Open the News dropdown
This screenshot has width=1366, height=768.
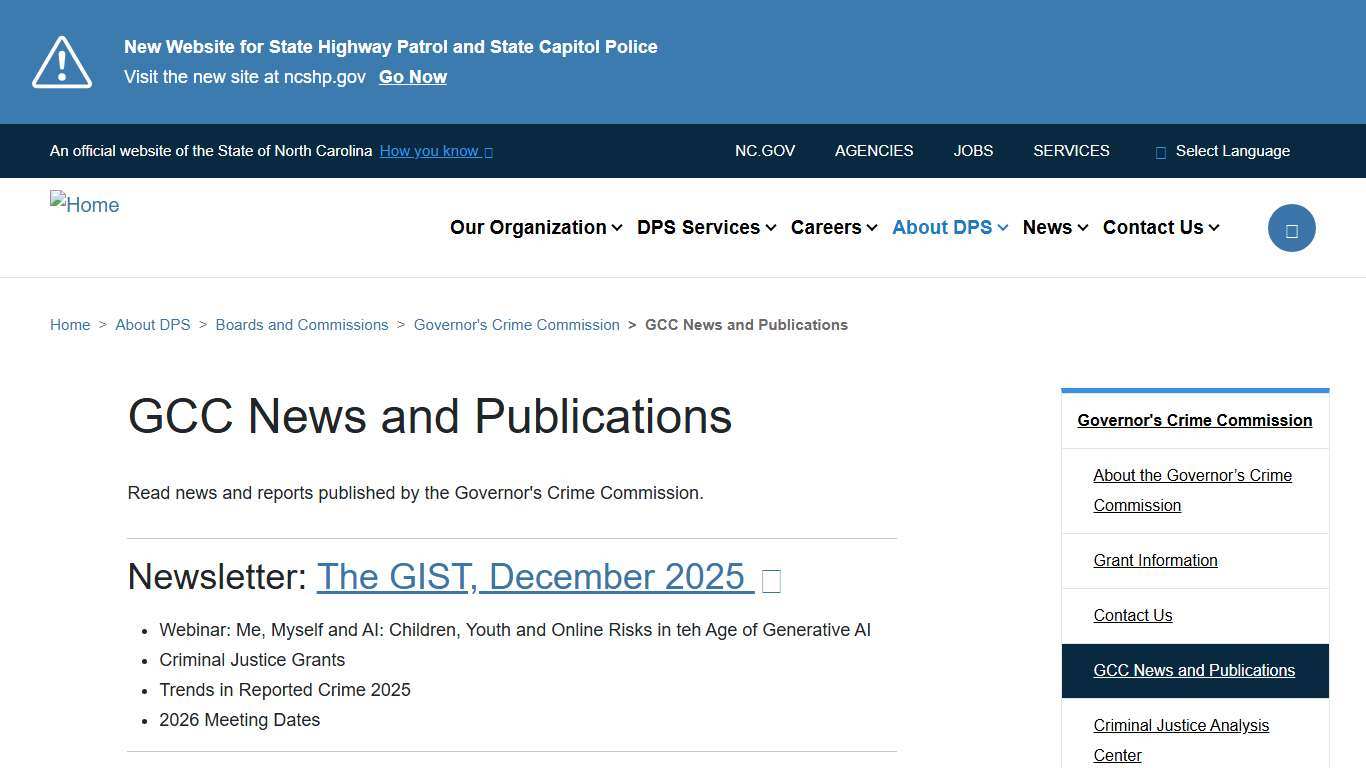(1047, 227)
